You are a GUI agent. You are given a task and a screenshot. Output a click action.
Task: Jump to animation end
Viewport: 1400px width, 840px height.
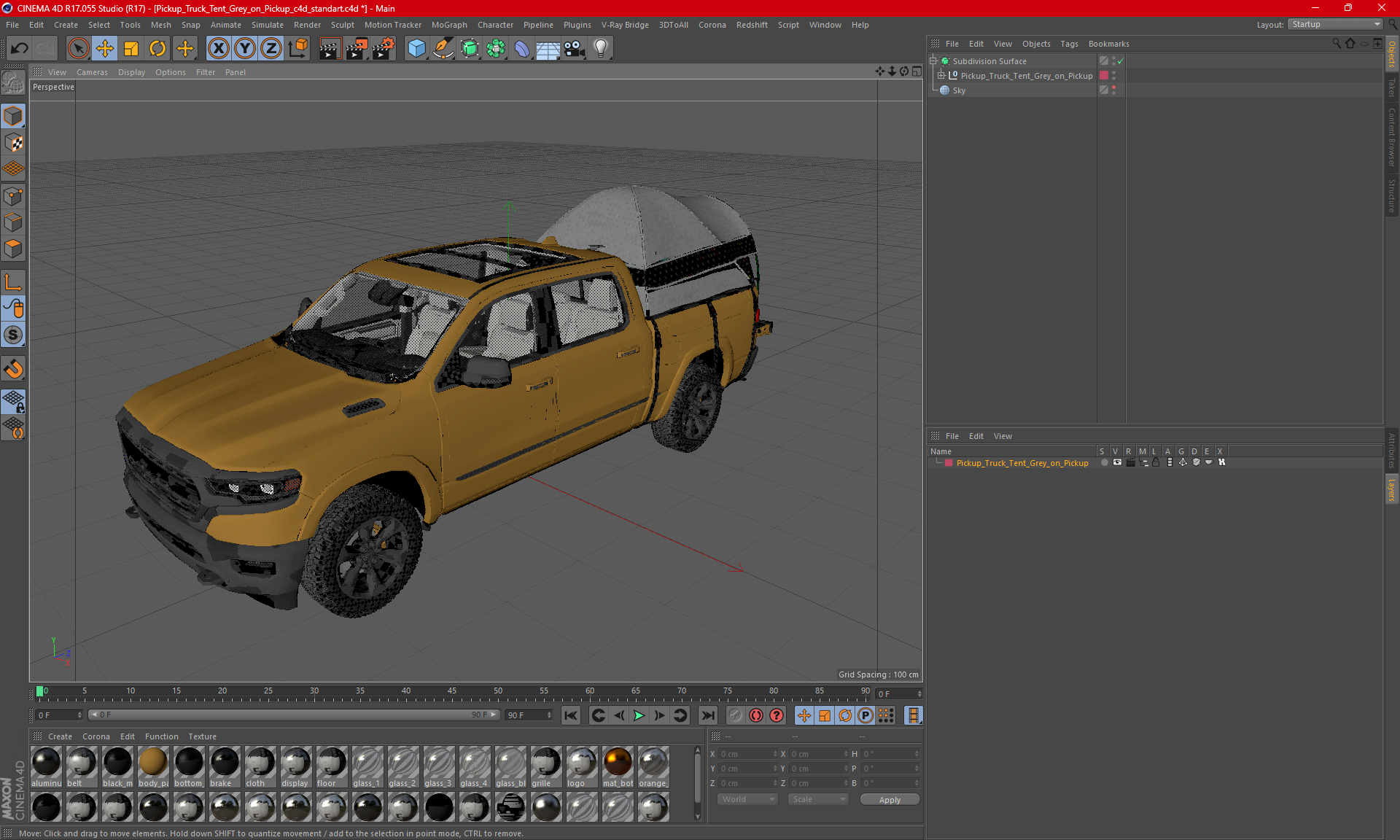pos(707,715)
